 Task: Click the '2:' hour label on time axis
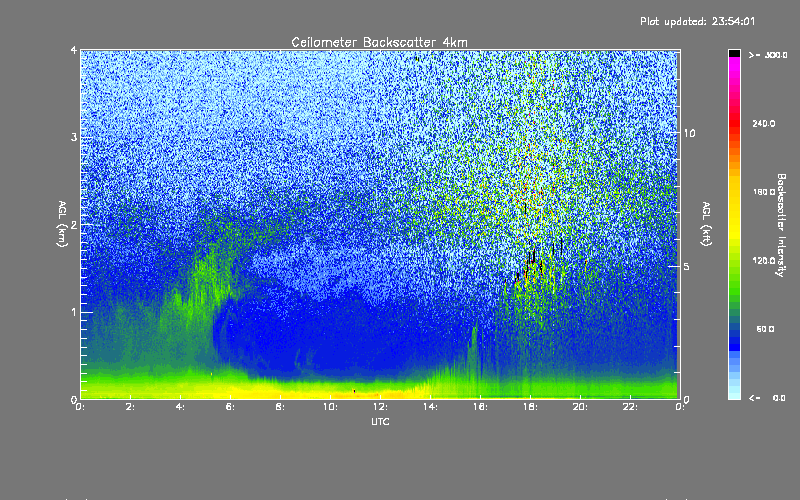click(130, 407)
